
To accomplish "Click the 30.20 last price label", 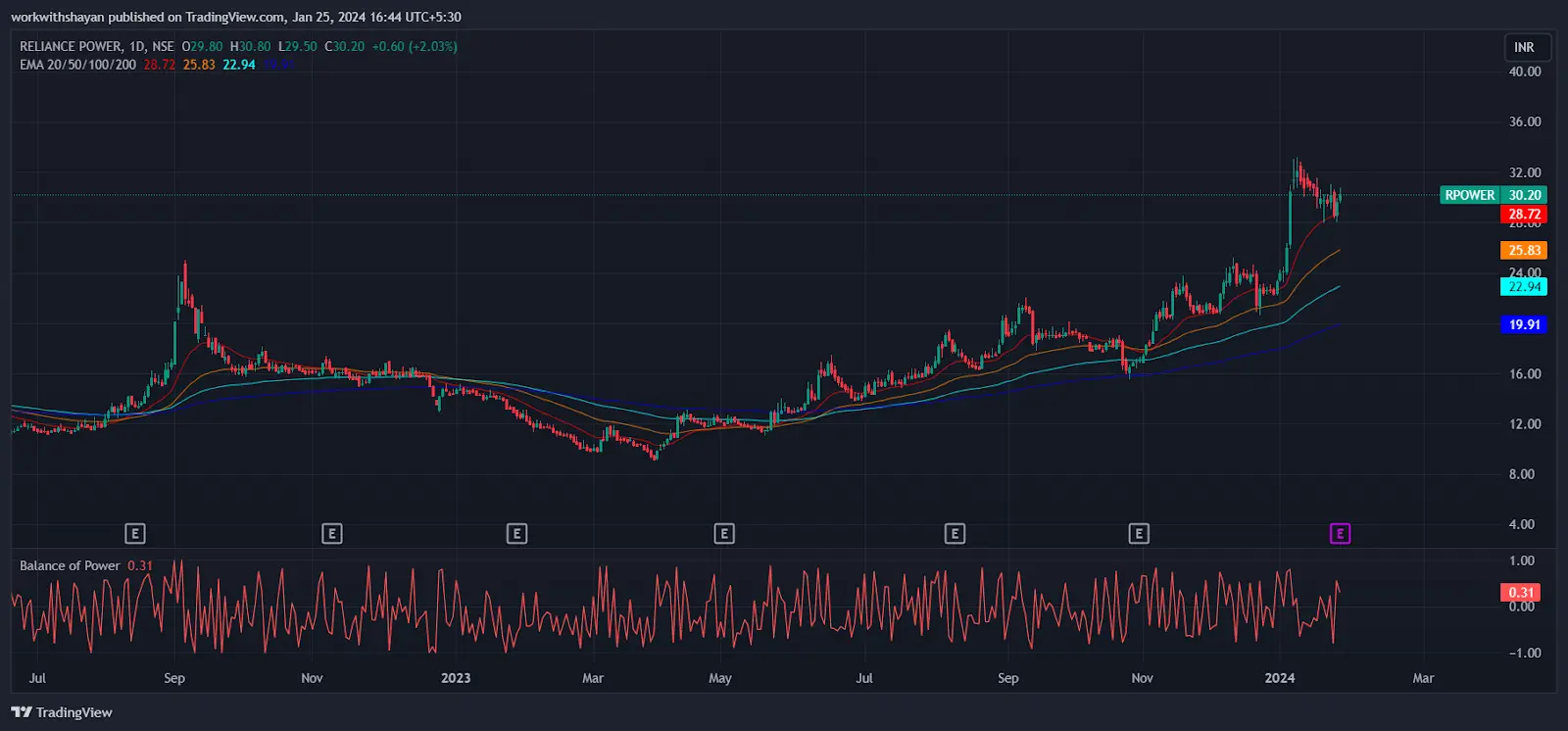I will pos(1524,195).
